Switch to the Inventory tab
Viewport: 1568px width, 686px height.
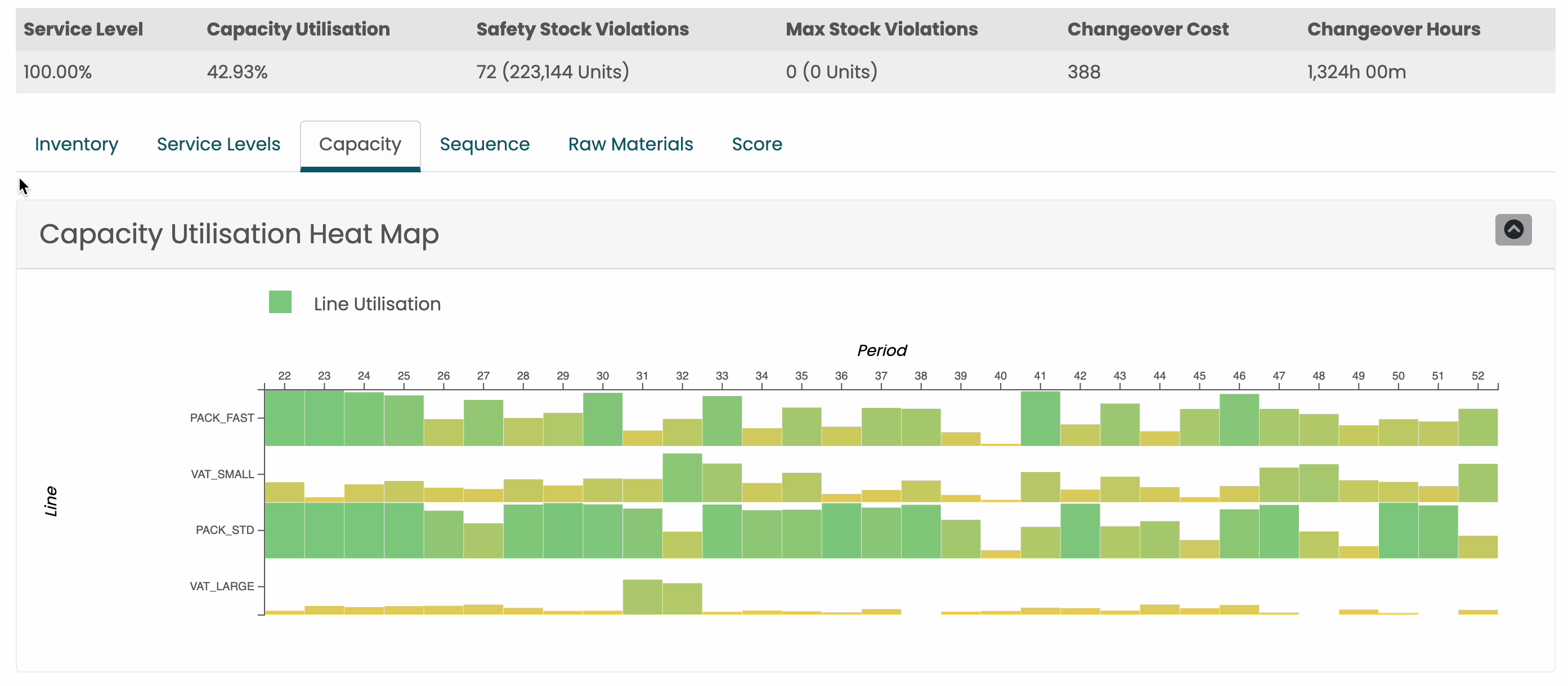pyautogui.click(x=76, y=144)
